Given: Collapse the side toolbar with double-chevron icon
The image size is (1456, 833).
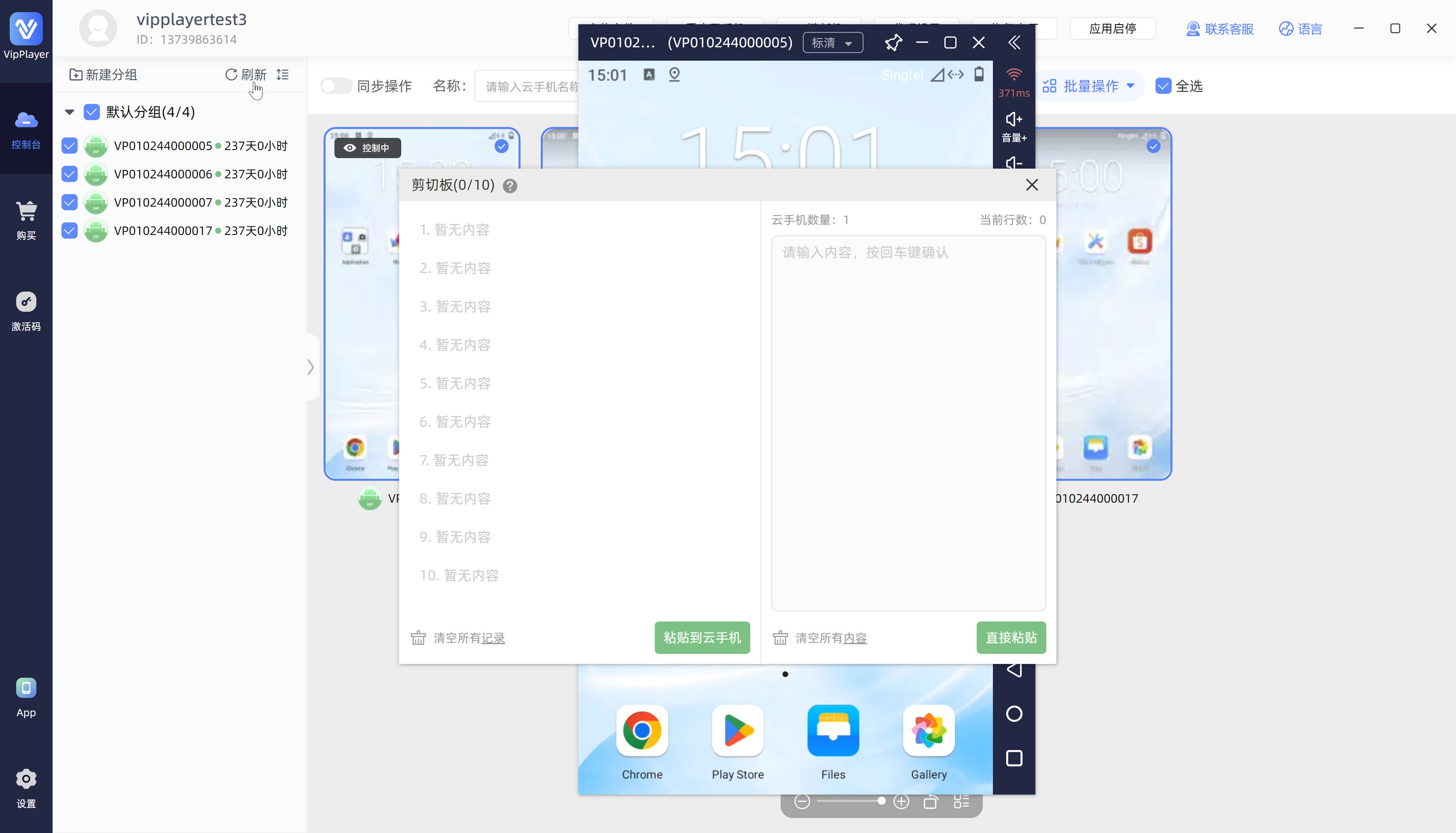Looking at the screenshot, I should click(1014, 42).
